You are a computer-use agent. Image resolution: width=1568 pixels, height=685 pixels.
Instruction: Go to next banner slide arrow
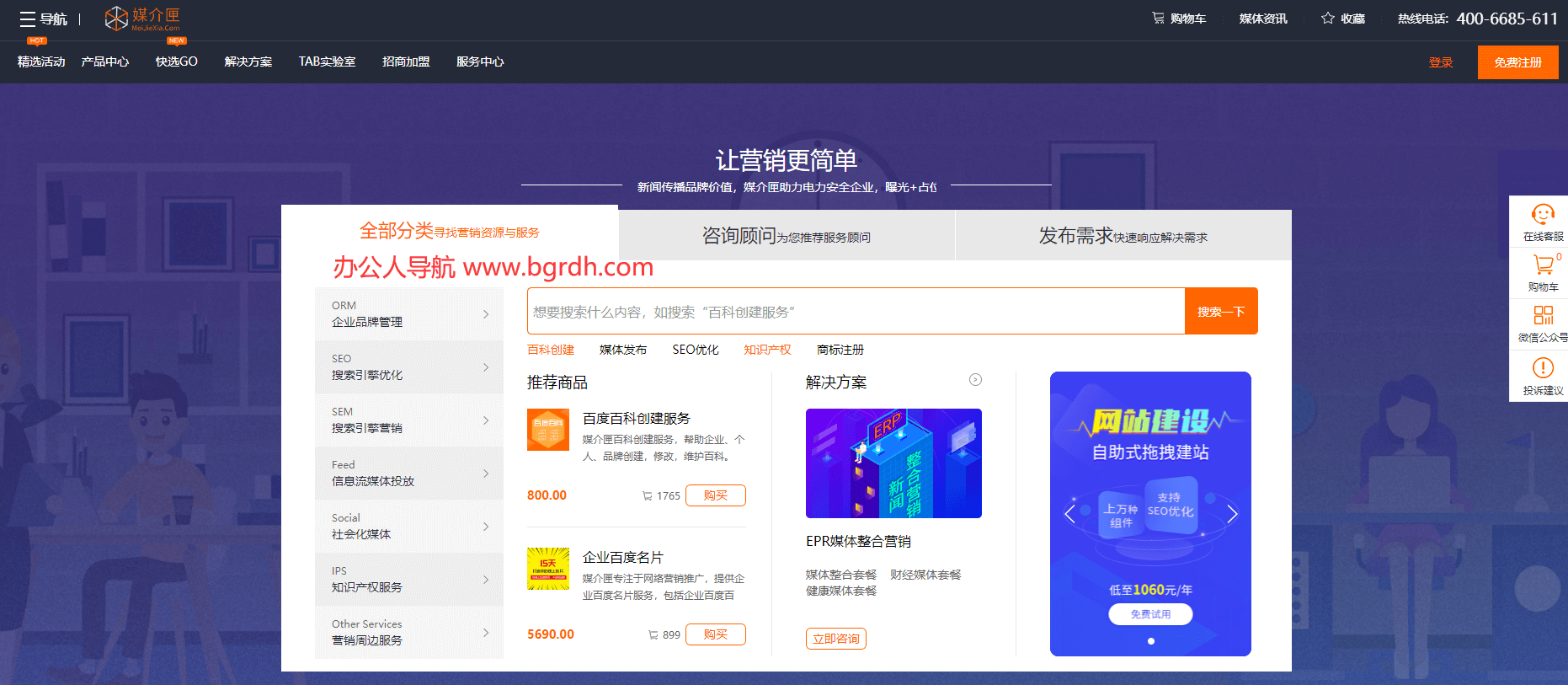tap(1232, 514)
